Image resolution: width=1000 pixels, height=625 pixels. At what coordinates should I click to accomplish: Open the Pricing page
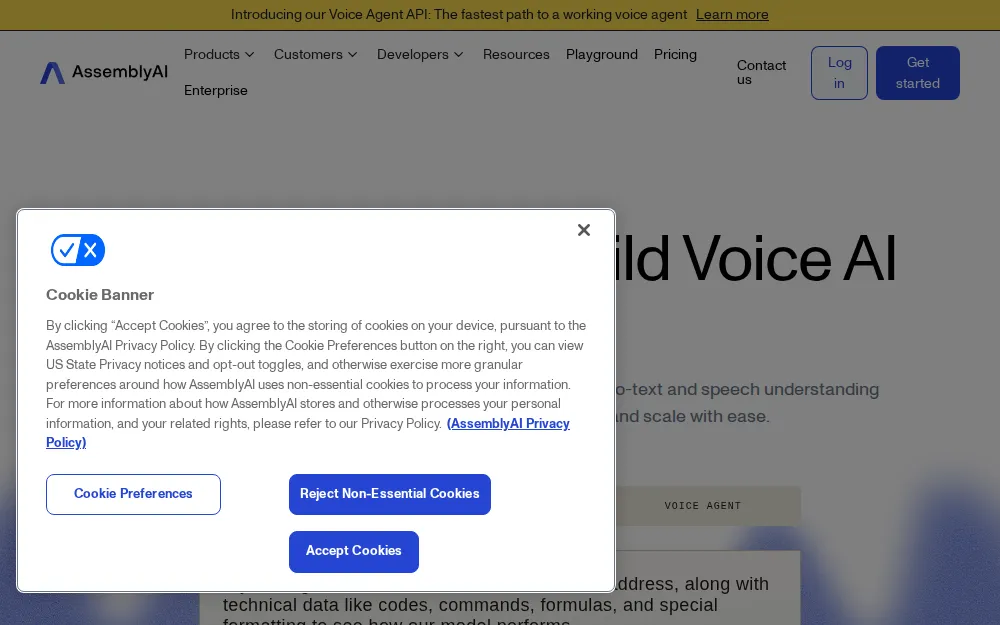coord(675,54)
